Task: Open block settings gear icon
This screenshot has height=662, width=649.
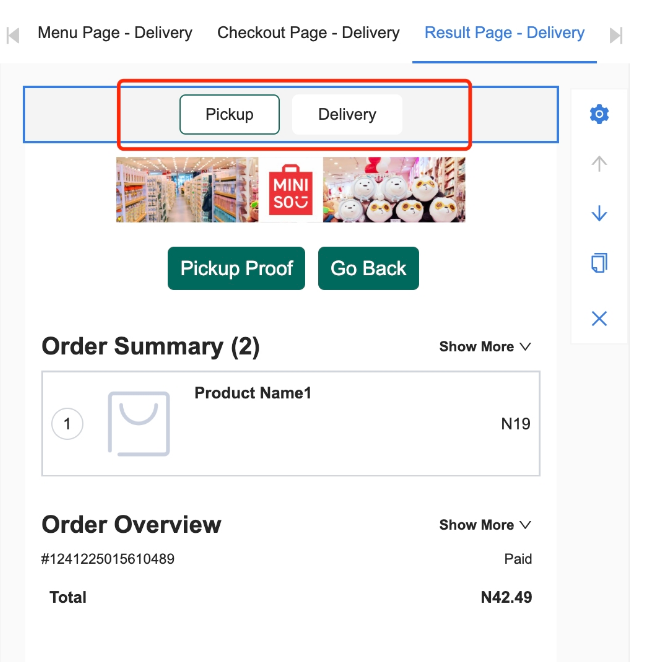Action: pyautogui.click(x=599, y=114)
